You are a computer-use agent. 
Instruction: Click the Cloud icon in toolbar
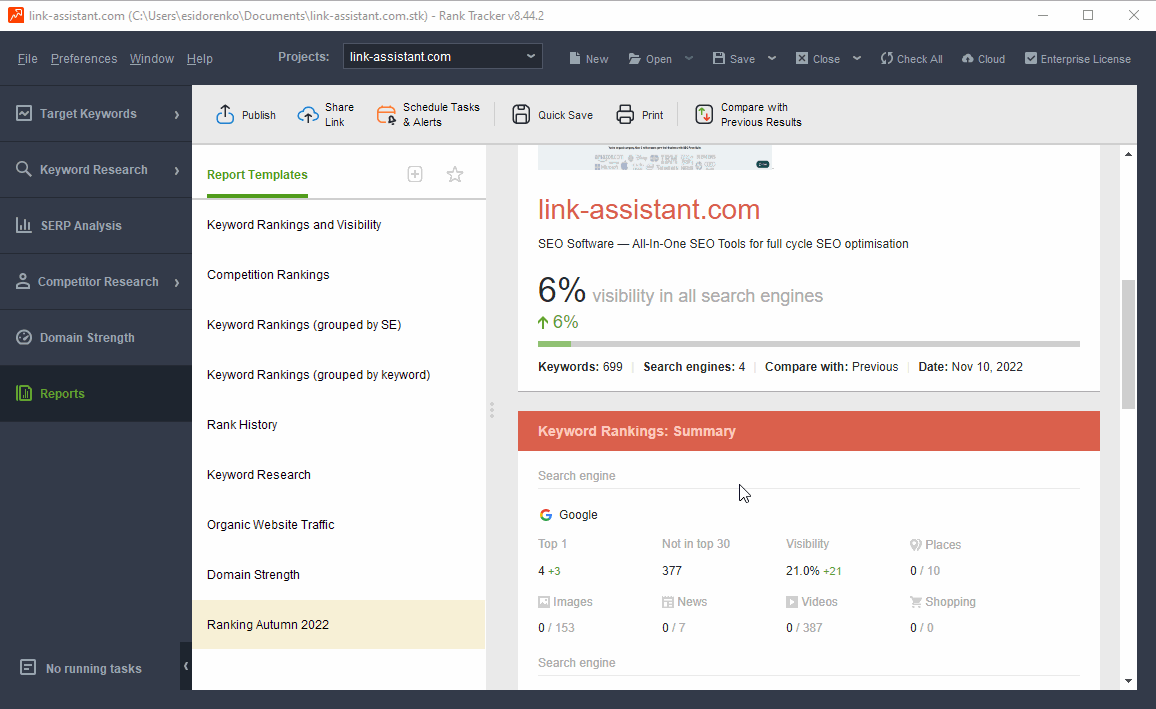click(x=968, y=58)
